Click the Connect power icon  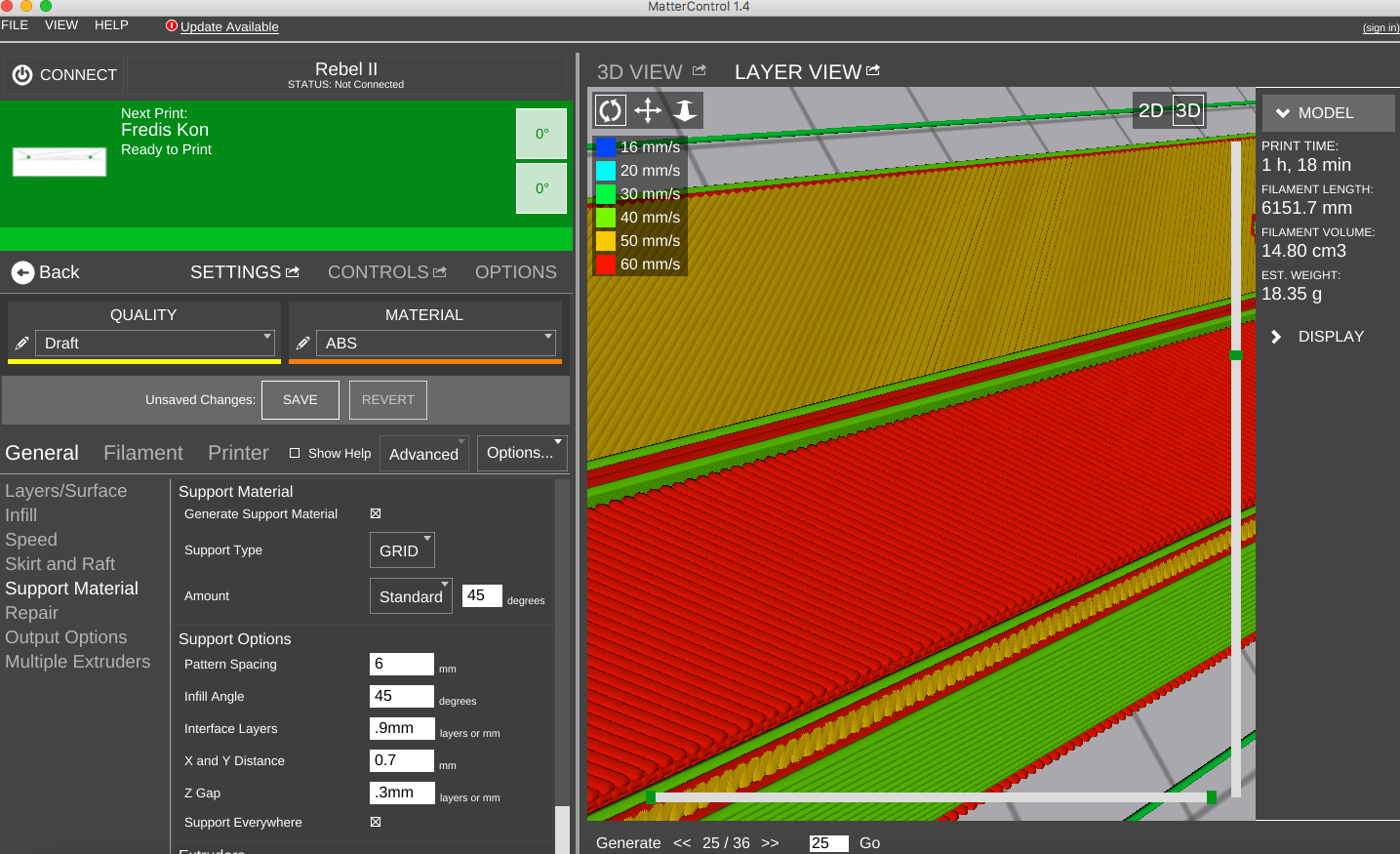point(22,75)
